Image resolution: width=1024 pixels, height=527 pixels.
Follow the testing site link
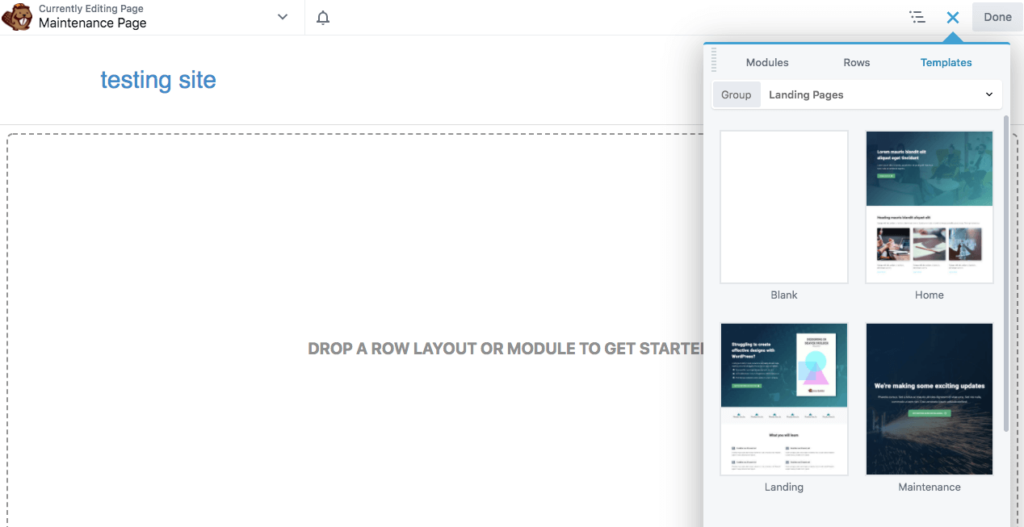point(158,80)
